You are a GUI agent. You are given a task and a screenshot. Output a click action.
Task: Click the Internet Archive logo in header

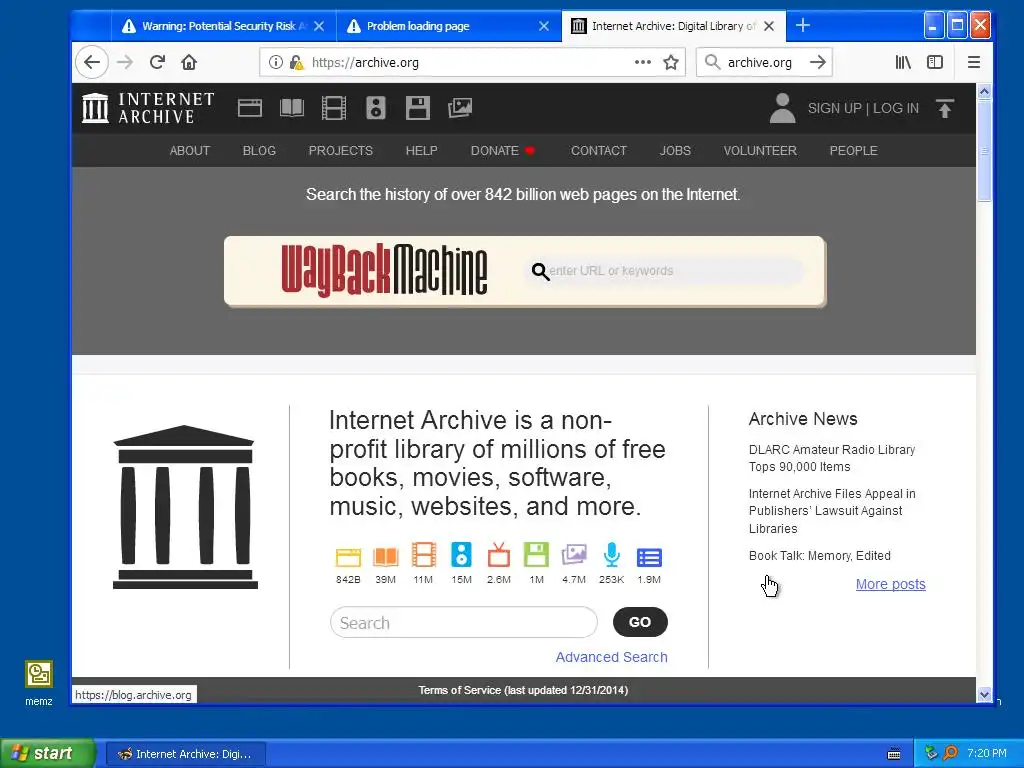(x=148, y=108)
